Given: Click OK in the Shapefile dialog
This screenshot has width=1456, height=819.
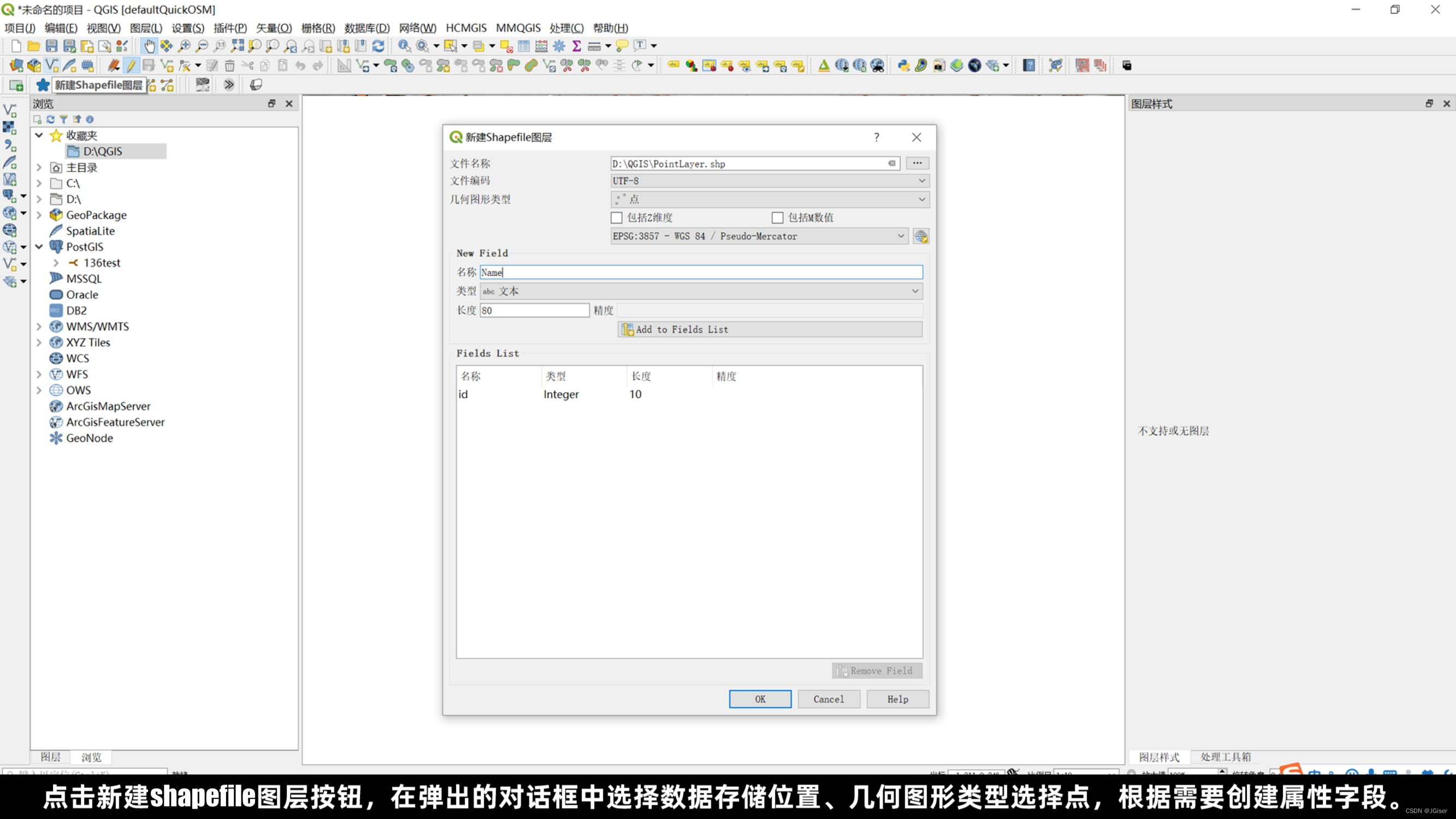Looking at the screenshot, I should [x=760, y=699].
